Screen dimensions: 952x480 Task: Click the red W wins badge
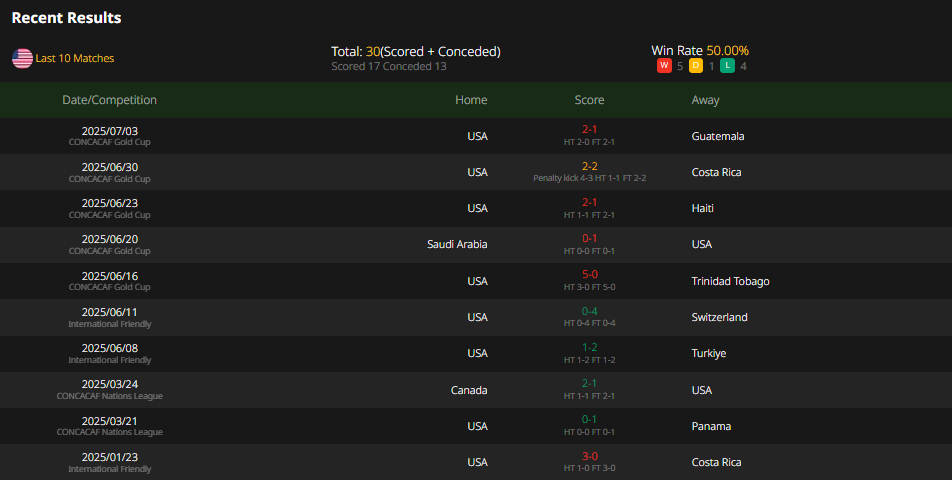coord(664,66)
